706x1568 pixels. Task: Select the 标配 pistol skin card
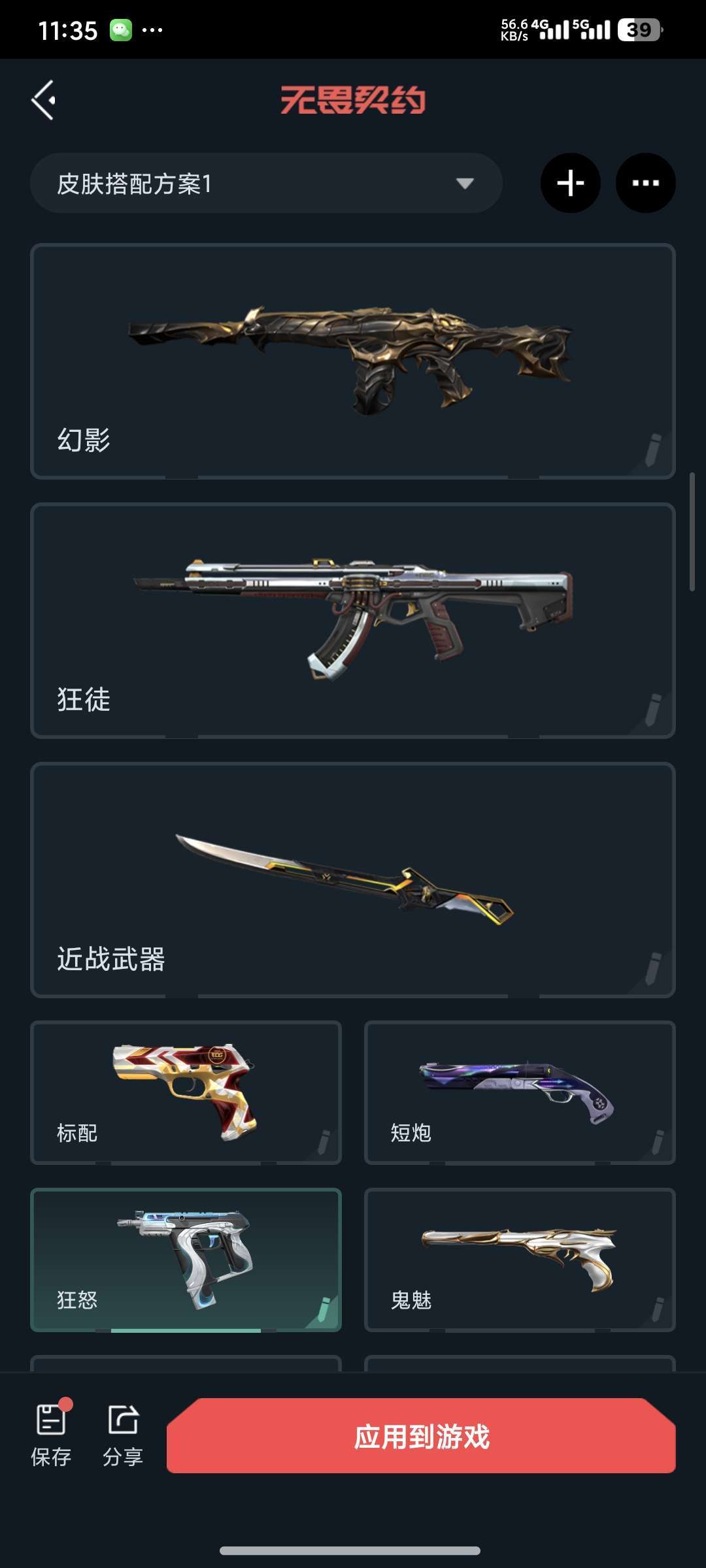pyautogui.click(x=186, y=1092)
